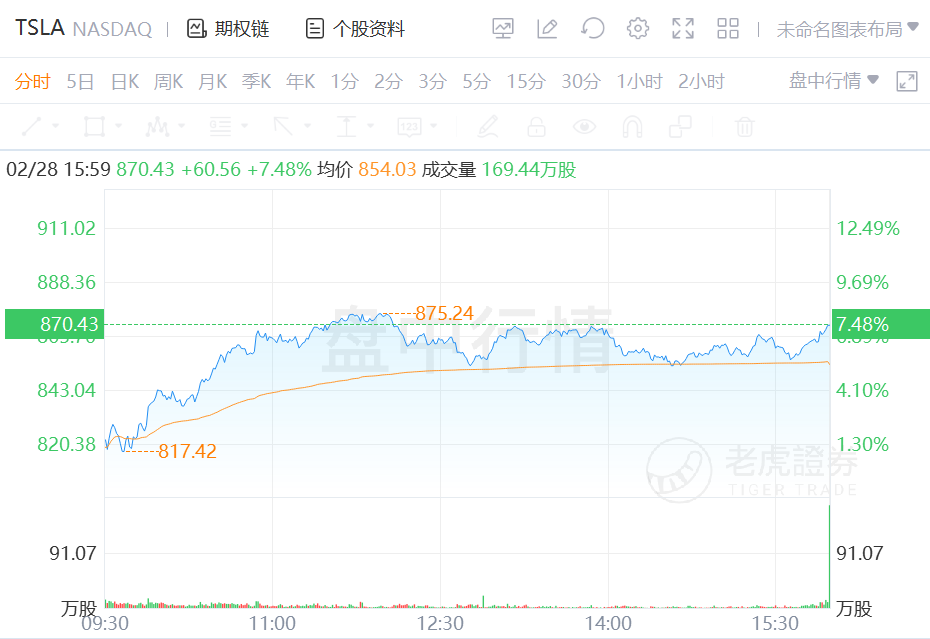The image size is (930, 639).
Task: Toggle the magnet snap mode icon
Action: (632, 127)
